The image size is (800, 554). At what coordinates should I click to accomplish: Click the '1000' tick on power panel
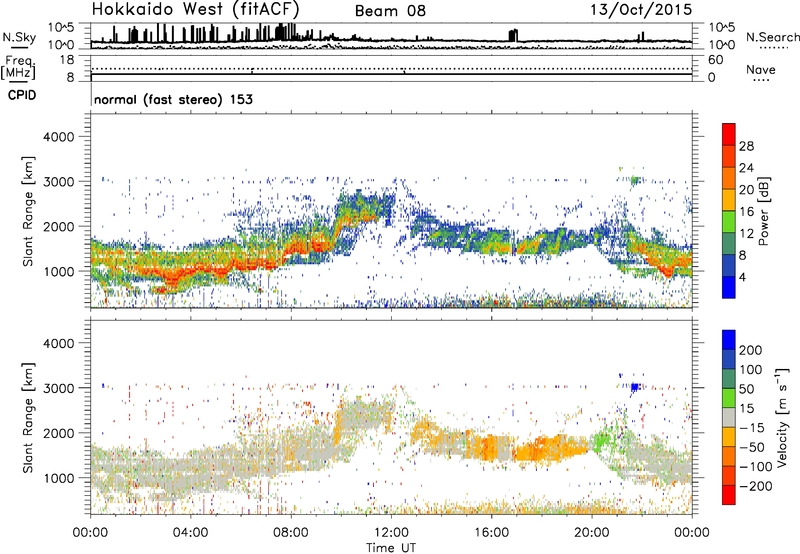point(59,271)
